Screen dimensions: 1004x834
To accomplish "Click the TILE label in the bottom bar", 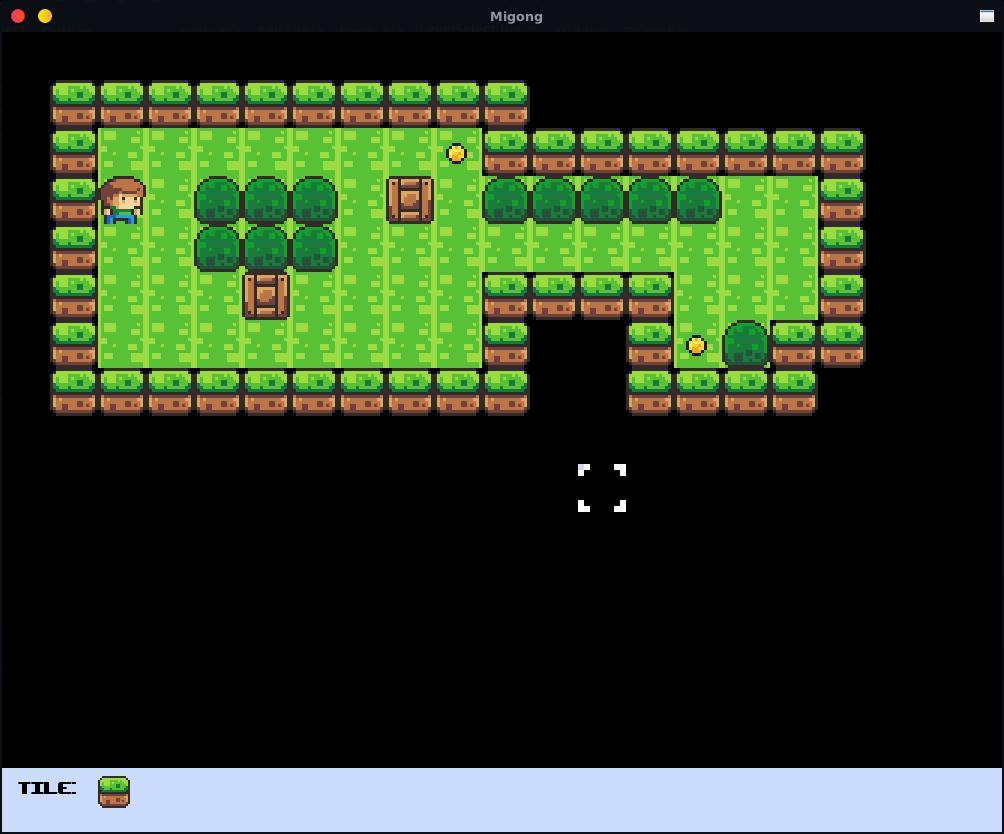I will click(x=47, y=788).
